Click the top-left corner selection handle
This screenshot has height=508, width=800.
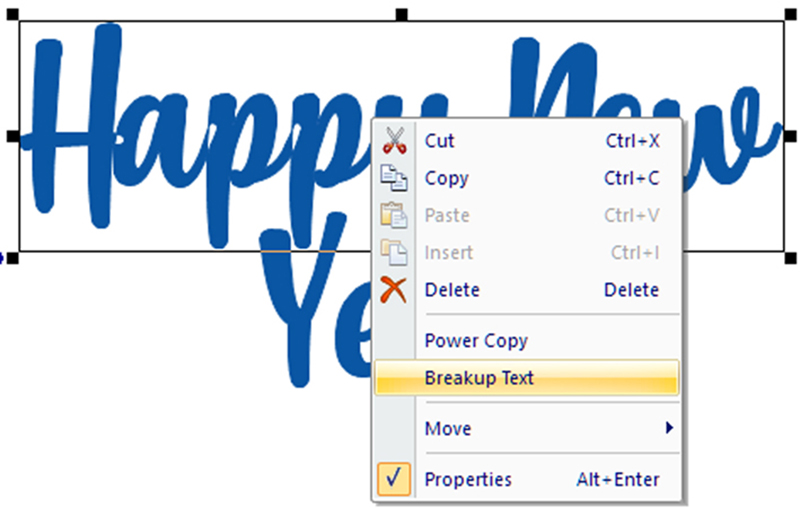click(14, 15)
